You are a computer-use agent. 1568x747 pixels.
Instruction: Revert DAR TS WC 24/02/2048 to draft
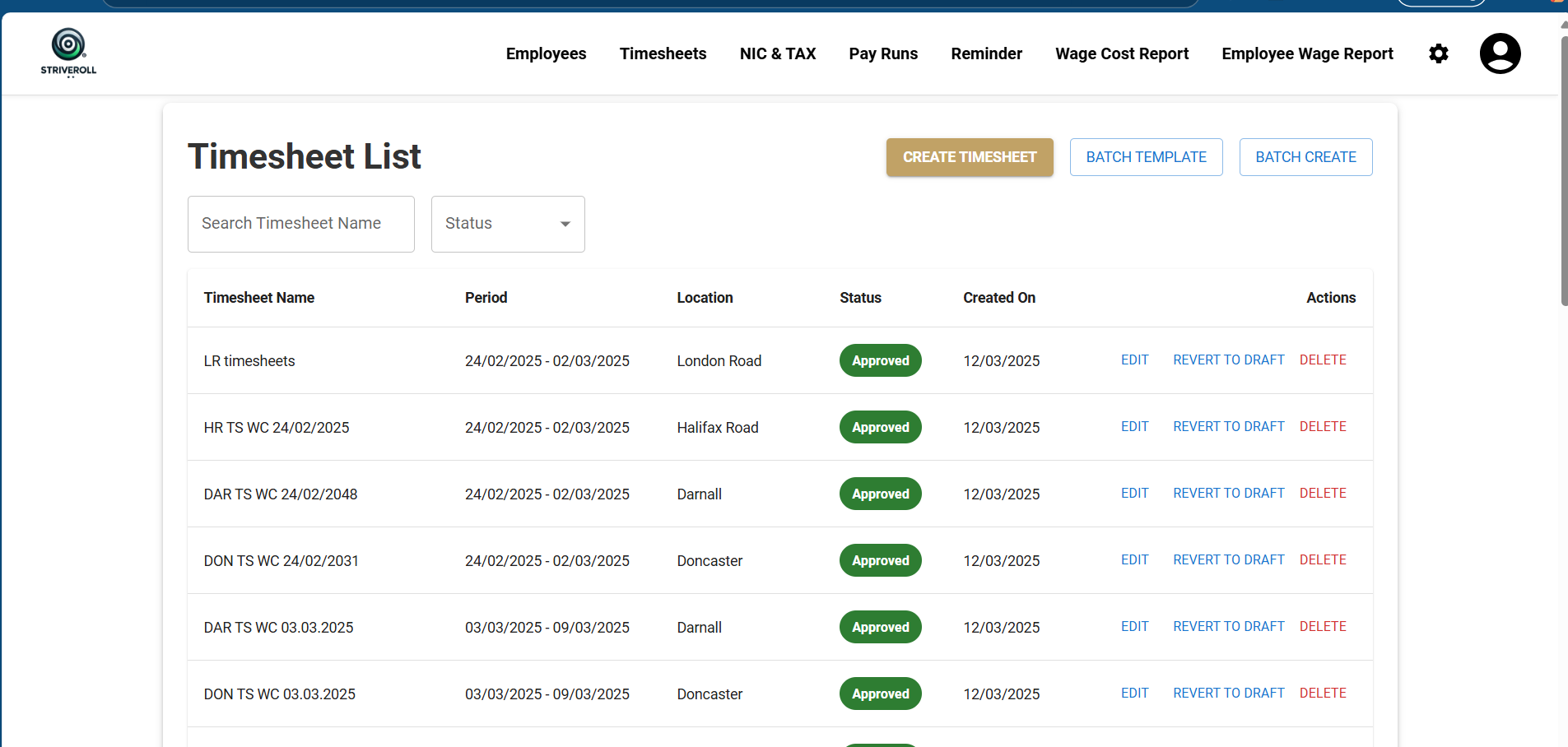(1228, 494)
